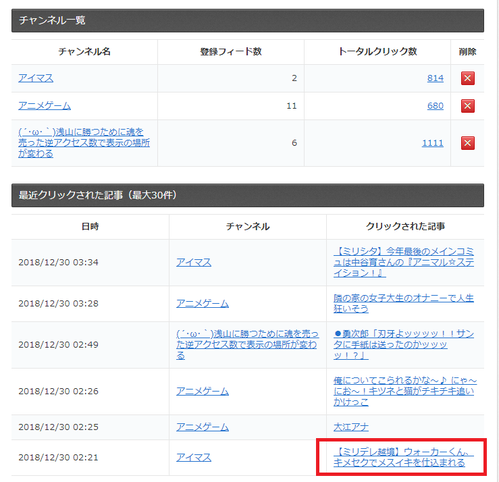Open アニメゲーム channel in 02:25 row
Viewport: 499px width, 482px height.
click(x=202, y=427)
